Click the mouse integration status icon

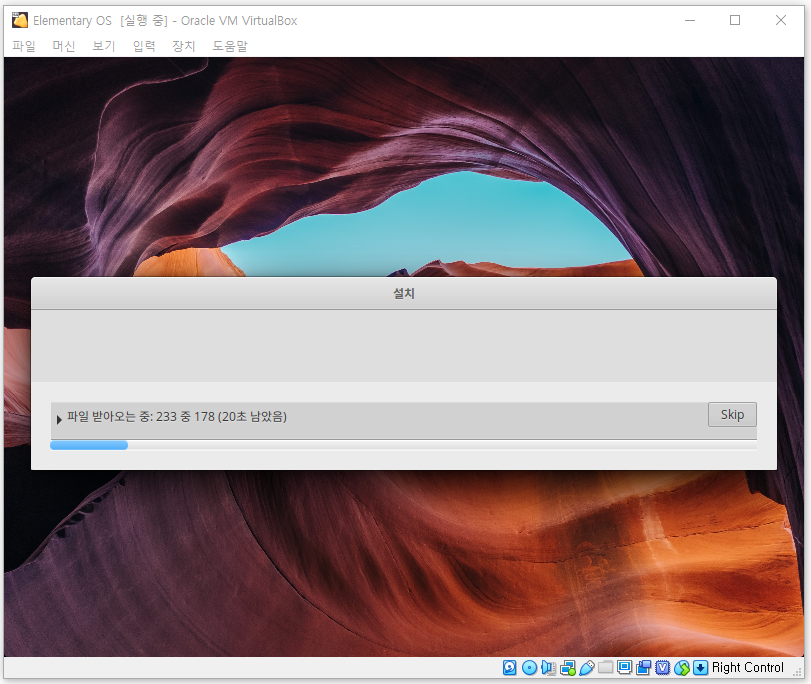coord(682,667)
